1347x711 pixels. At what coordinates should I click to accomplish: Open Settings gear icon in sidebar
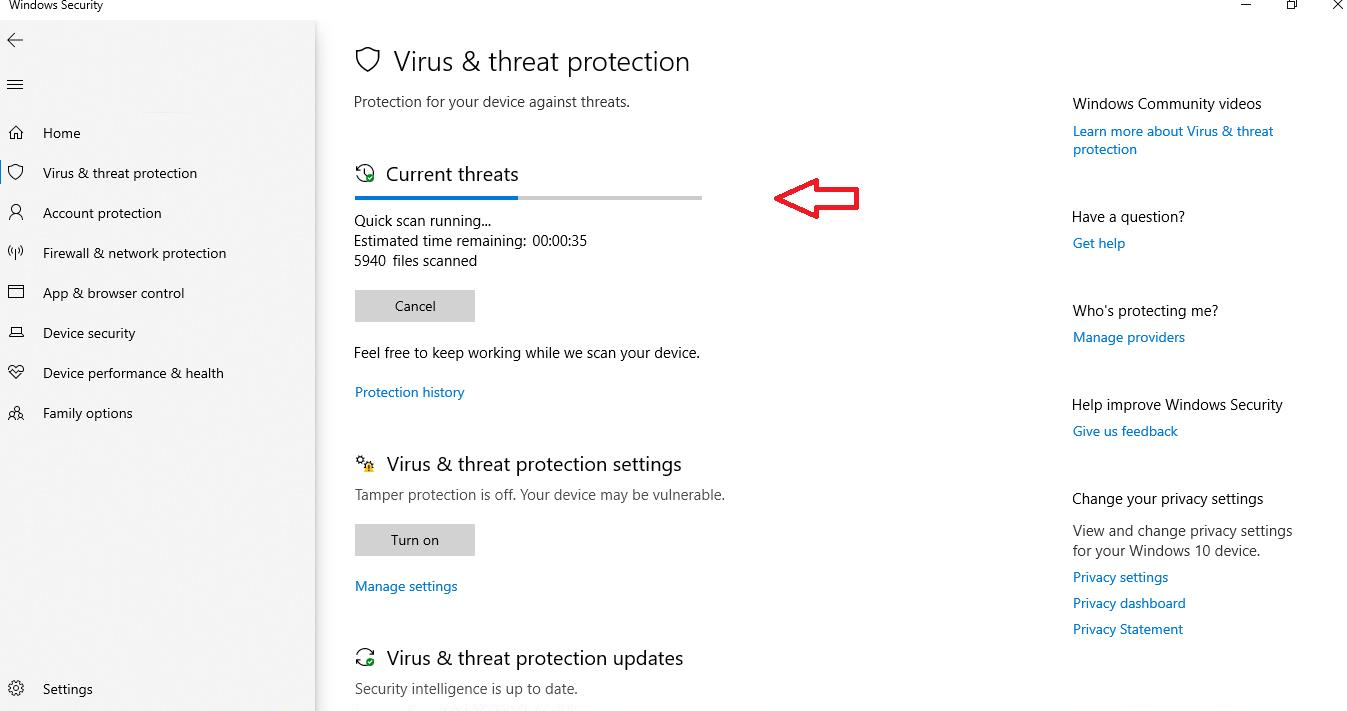[x=16, y=688]
